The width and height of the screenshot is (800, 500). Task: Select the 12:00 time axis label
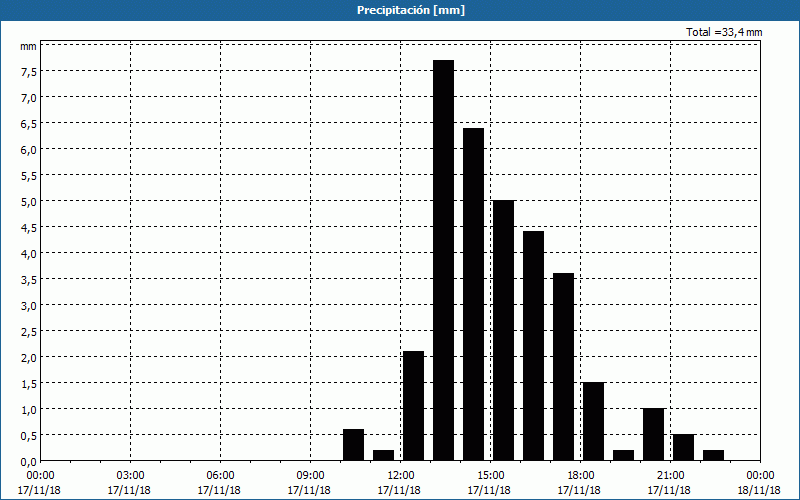pos(400,475)
